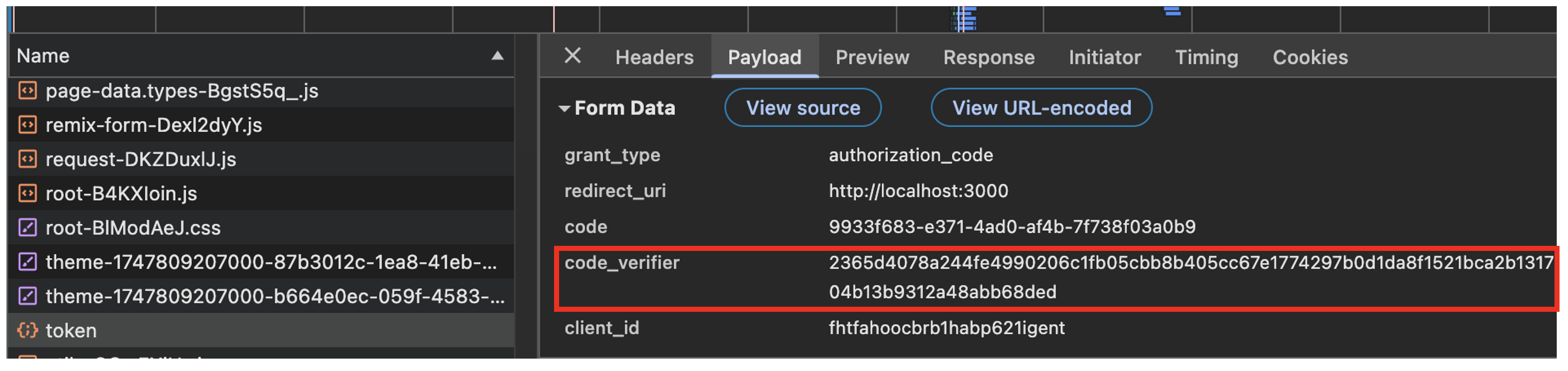Click the stylesheet icon for theme-1747809207000-b664e0ec
The height and width of the screenshot is (371, 1568).
pyautogui.click(x=28, y=296)
